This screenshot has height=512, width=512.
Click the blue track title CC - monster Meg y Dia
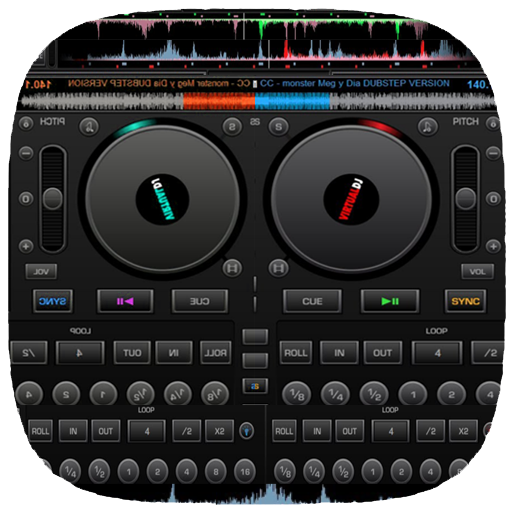(355, 83)
